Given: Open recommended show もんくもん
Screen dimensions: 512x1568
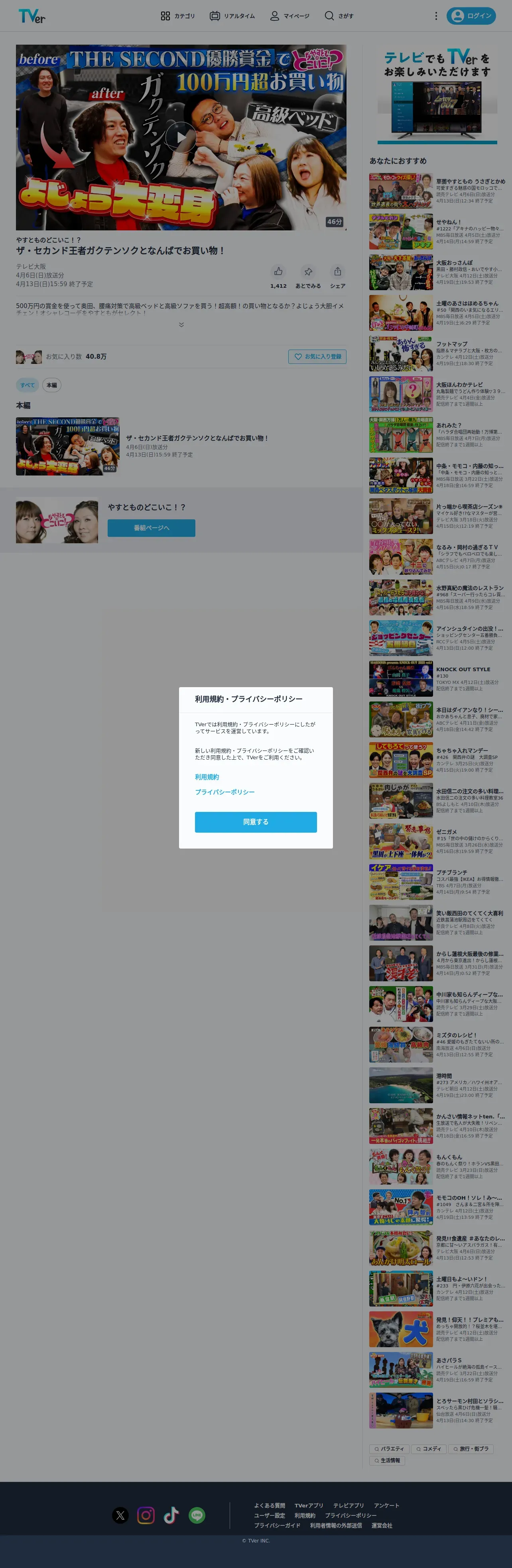Looking at the screenshot, I should point(437,1166).
